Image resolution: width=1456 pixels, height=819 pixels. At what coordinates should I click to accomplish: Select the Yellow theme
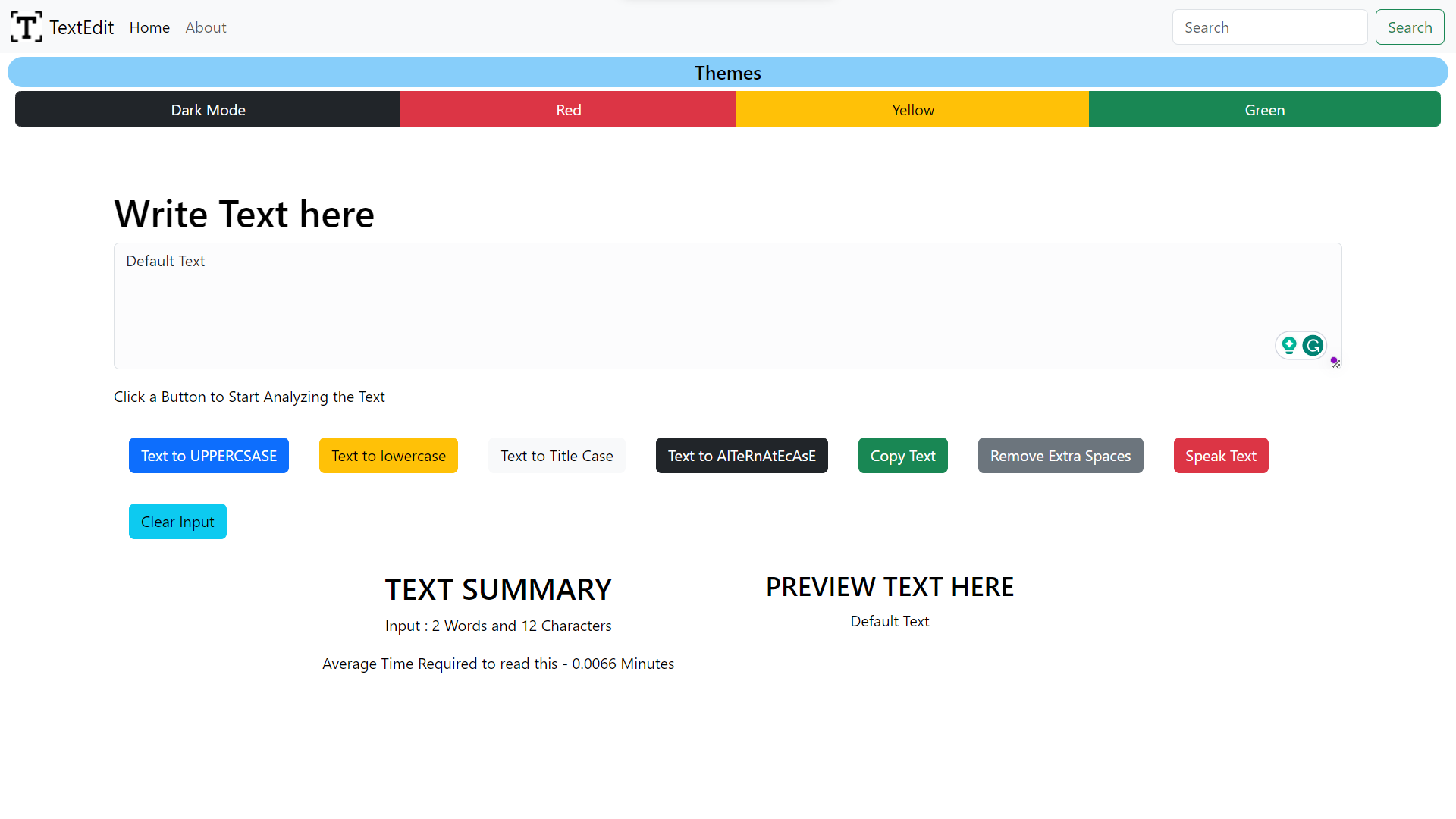pyautogui.click(x=913, y=108)
